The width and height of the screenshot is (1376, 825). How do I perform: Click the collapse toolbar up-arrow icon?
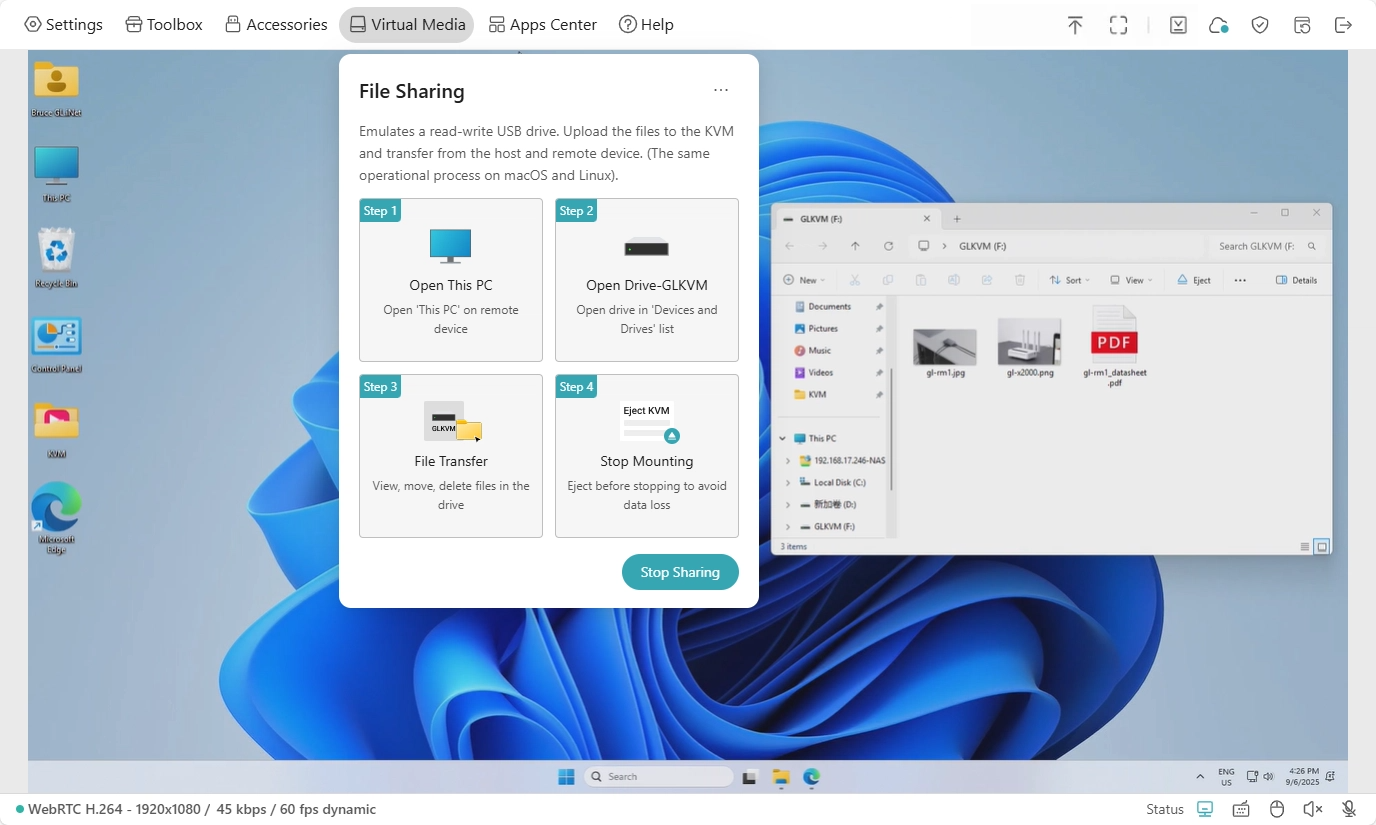pyautogui.click(x=1075, y=25)
